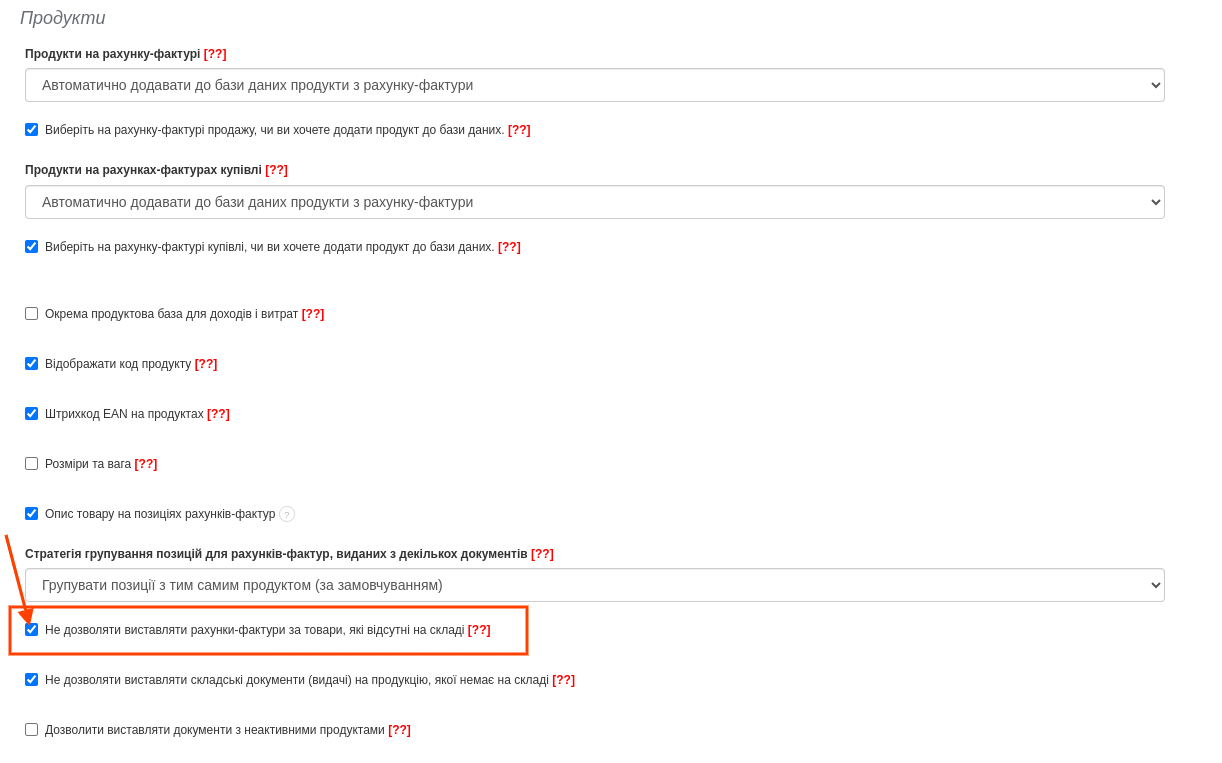This screenshot has height=763, width=1222.
Task: Disable "Відображати код продукту"
Action: pos(31,363)
